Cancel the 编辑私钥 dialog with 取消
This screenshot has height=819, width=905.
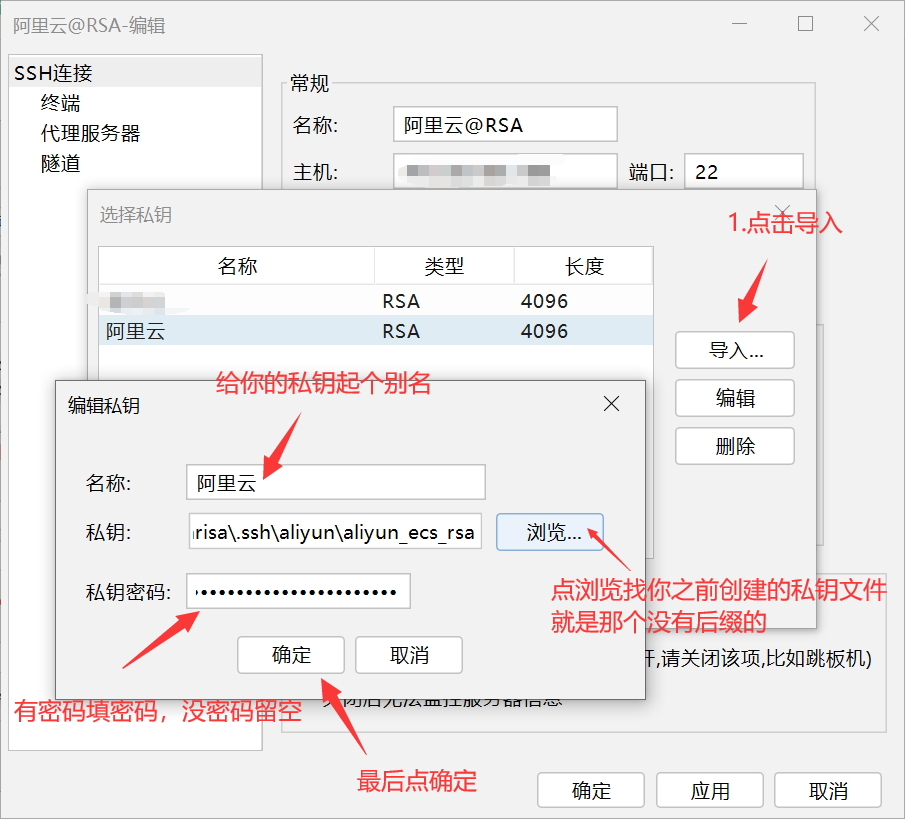point(409,655)
